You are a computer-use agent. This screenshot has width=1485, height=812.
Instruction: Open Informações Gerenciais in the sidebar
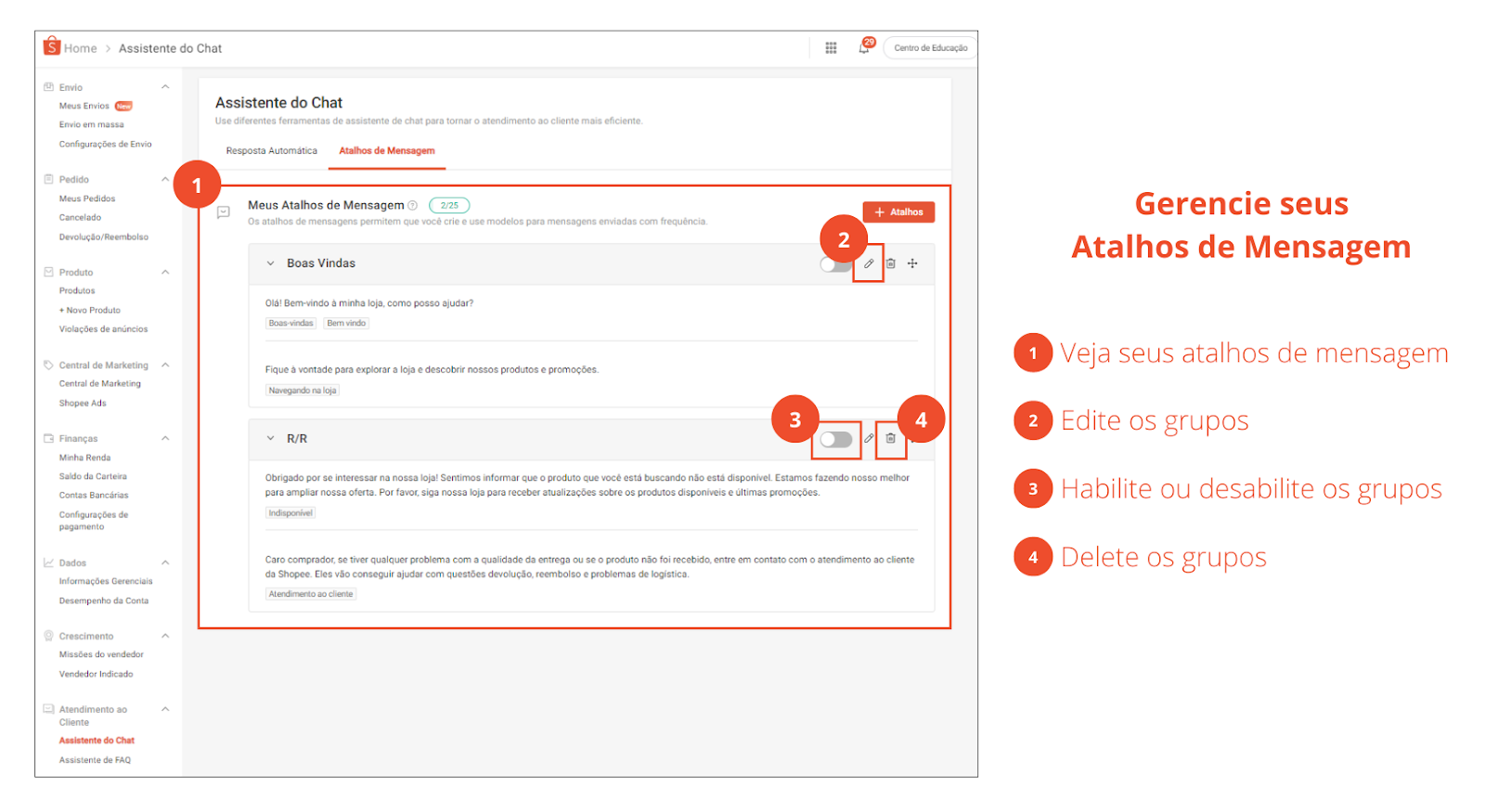coord(106,581)
